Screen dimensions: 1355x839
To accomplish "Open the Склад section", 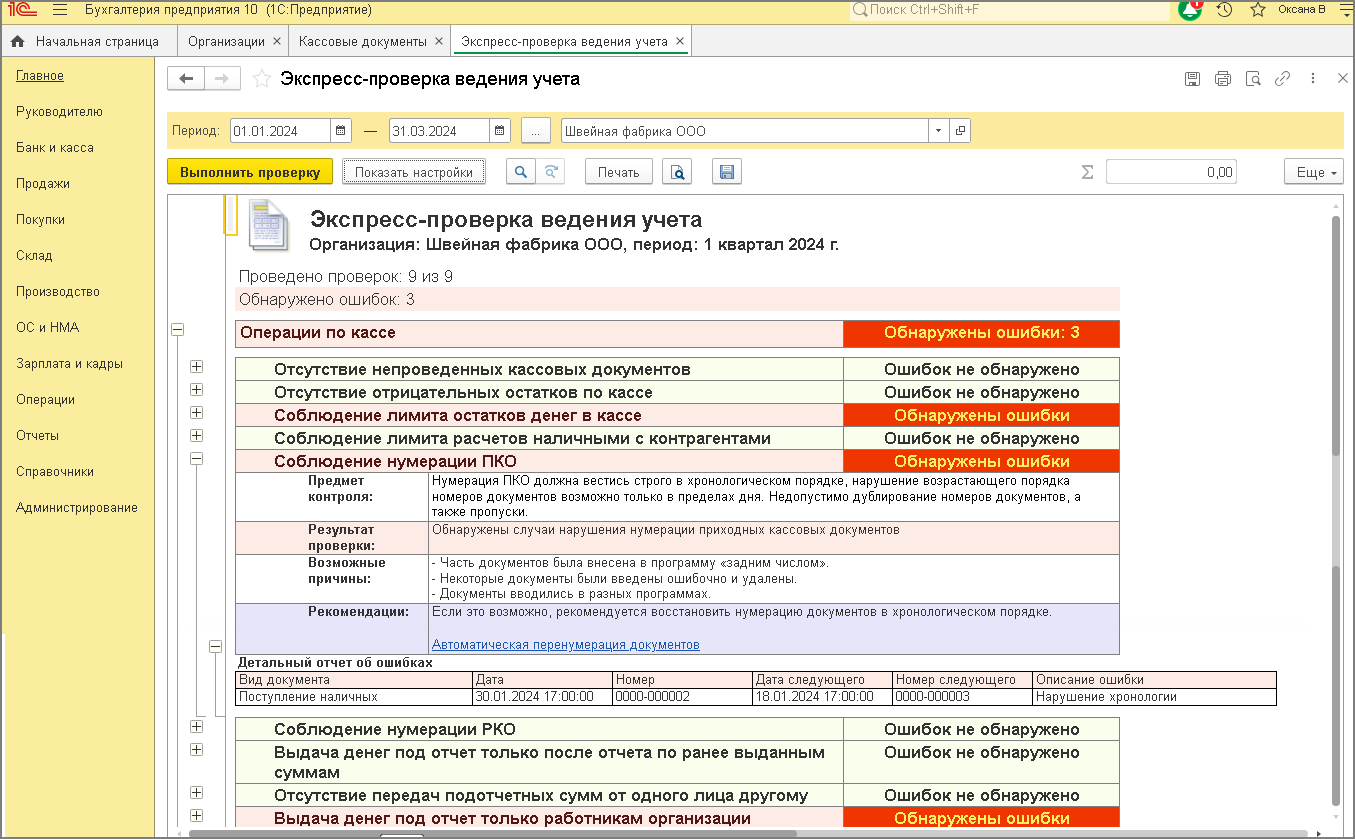I will 34,256.
